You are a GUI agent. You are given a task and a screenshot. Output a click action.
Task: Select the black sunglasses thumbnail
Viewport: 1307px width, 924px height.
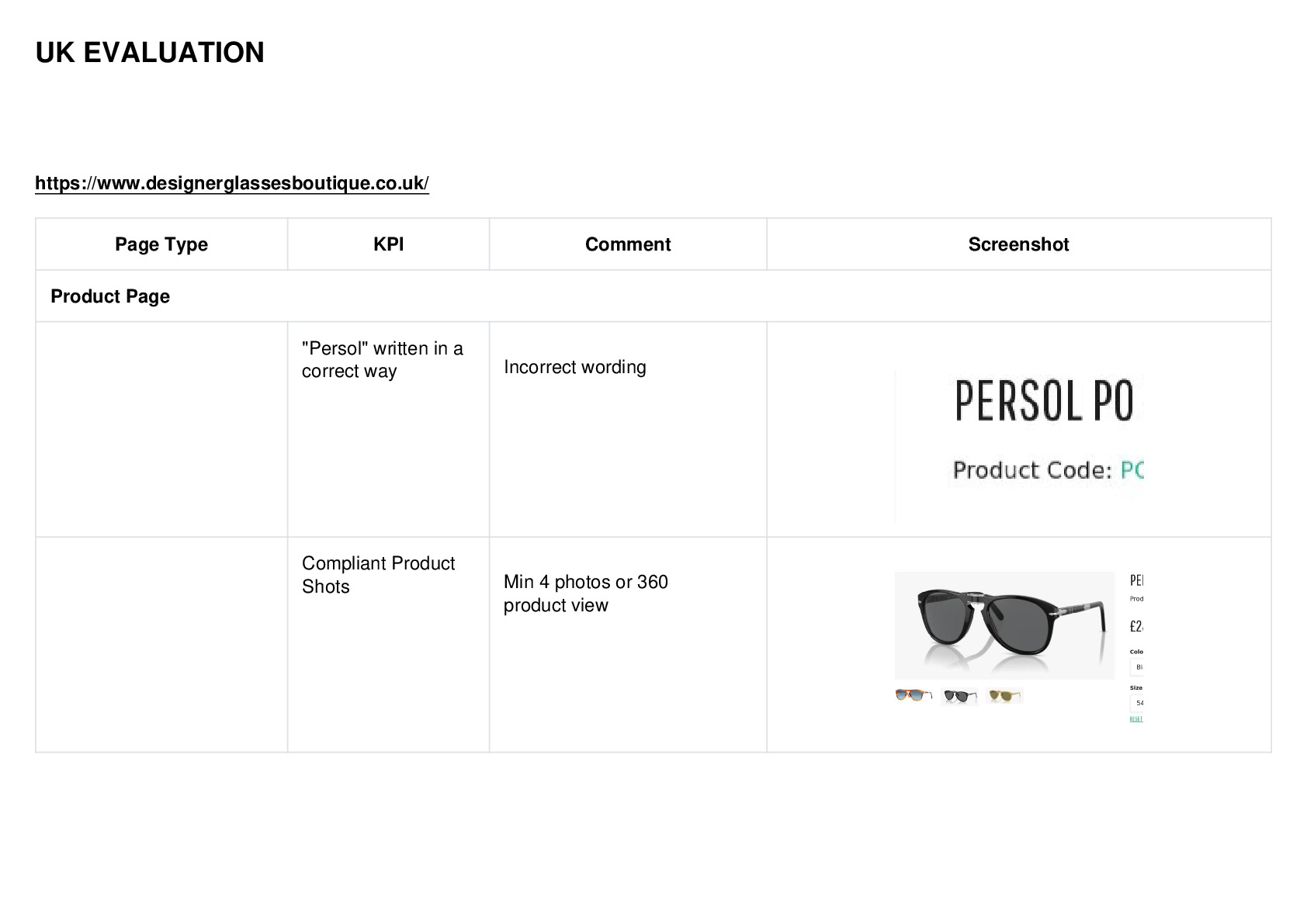pyautogui.click(x=959, y=696)
